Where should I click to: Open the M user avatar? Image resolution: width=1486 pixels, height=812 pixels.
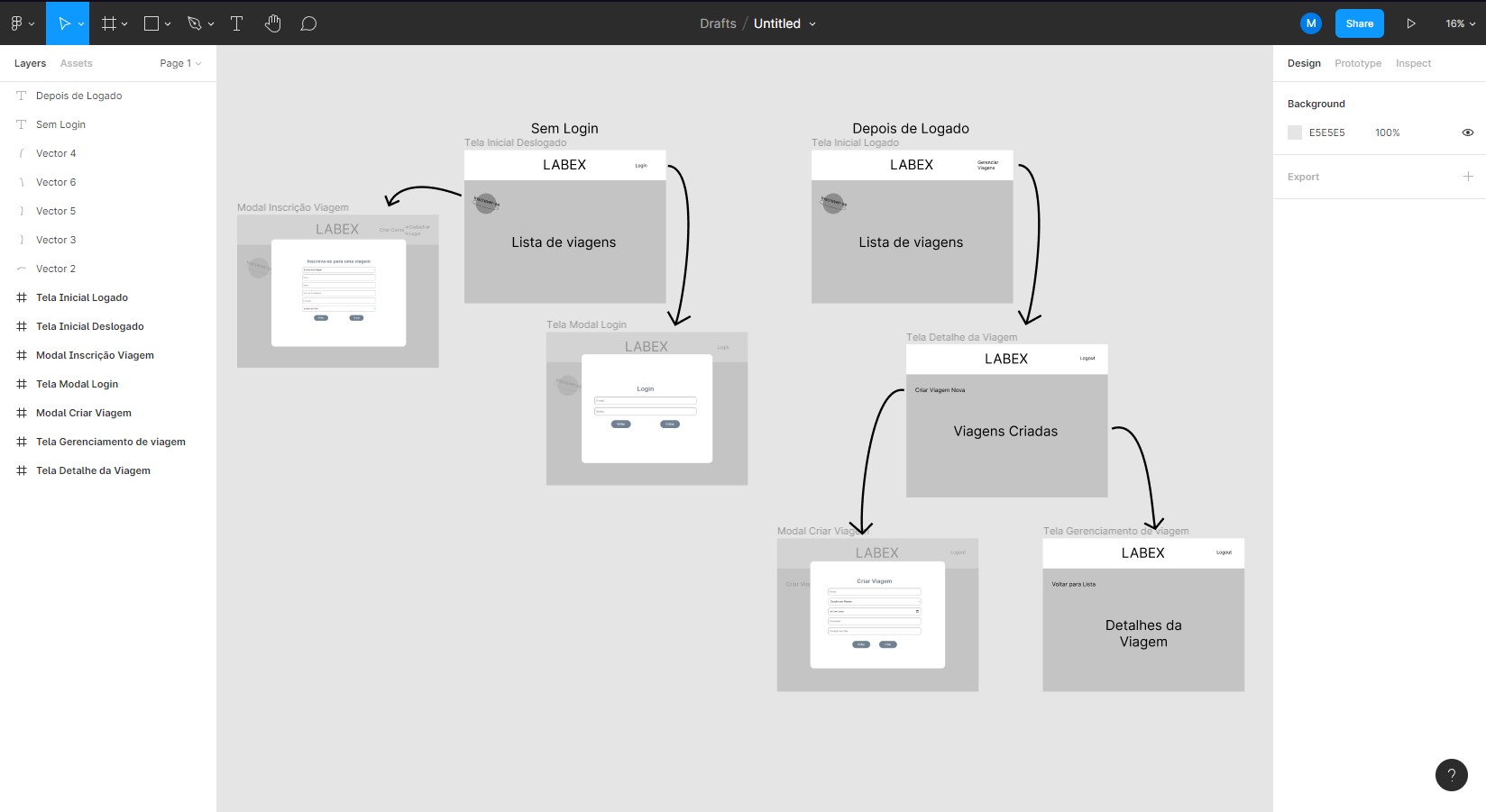coord(1311,23)
